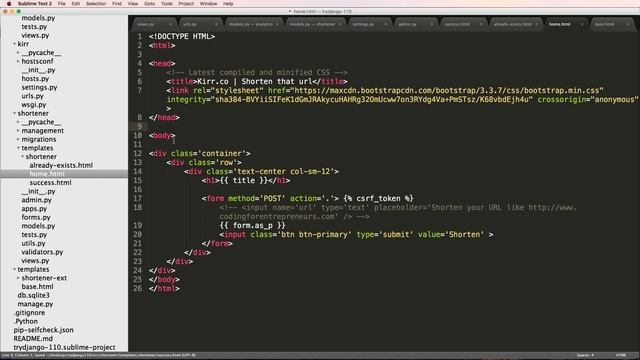
Task: Open the Window menu
Action: point(209,4)
